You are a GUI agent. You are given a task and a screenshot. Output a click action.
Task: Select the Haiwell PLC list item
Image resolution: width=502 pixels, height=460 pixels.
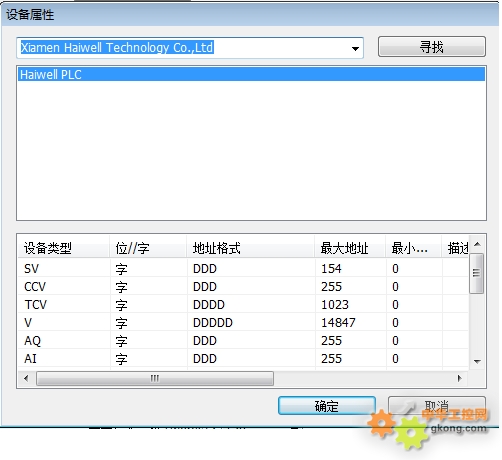coord(252,74)
